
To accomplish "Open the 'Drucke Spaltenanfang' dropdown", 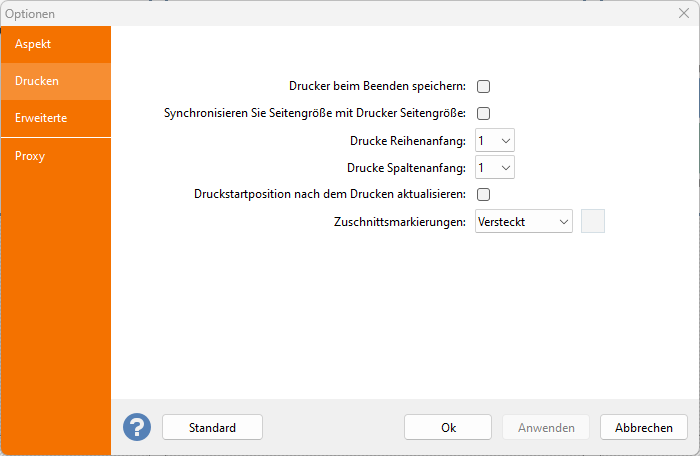I will [495, 167].
